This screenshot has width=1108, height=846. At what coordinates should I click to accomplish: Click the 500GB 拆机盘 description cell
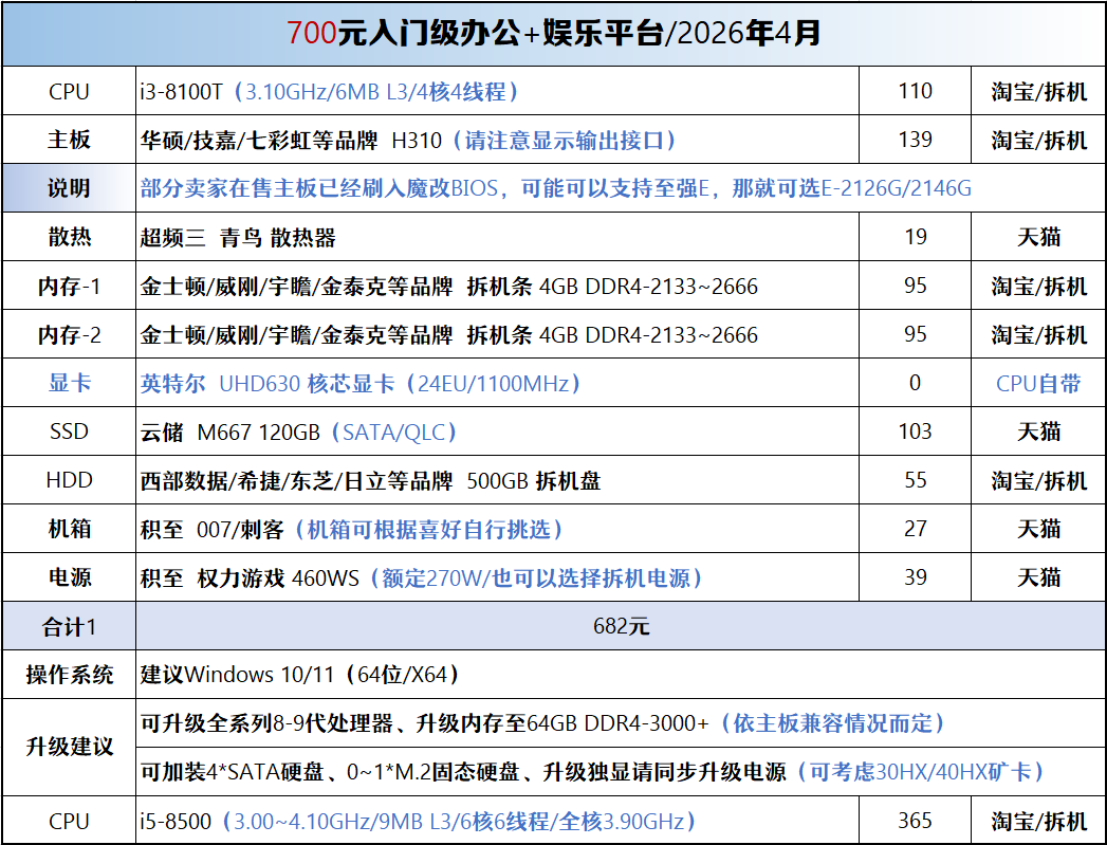497,481
